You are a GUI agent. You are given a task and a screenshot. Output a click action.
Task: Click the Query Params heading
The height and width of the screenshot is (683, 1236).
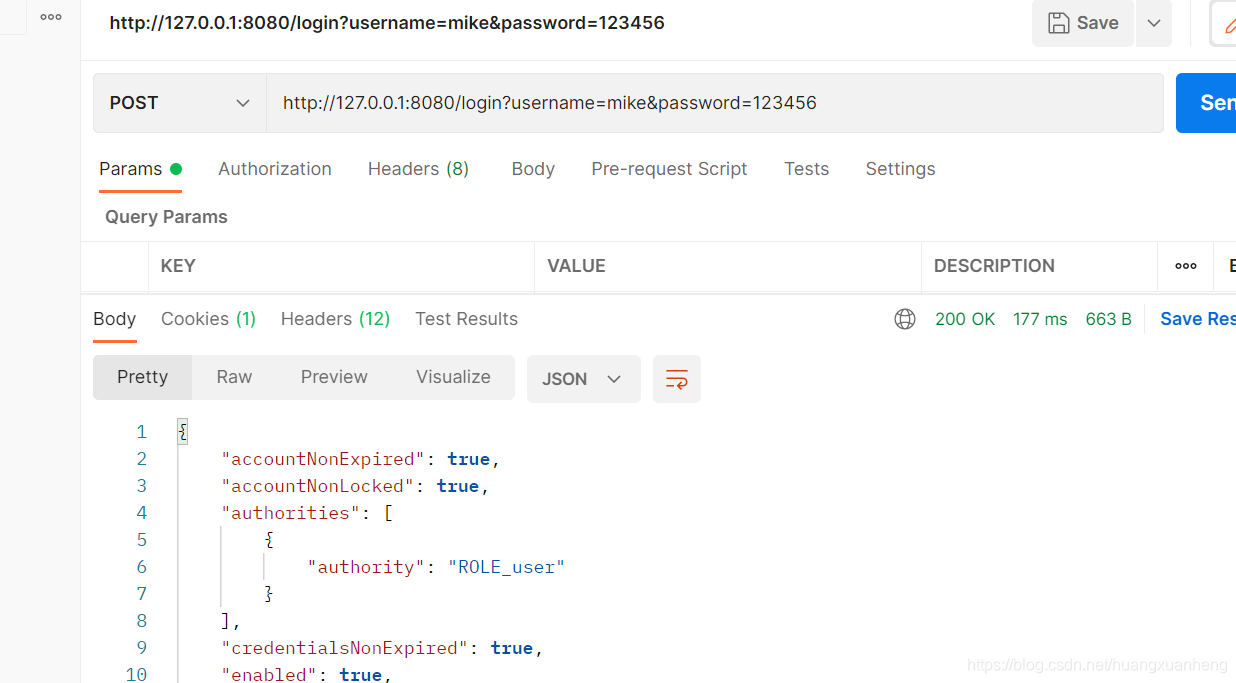(x=166, y=217)
